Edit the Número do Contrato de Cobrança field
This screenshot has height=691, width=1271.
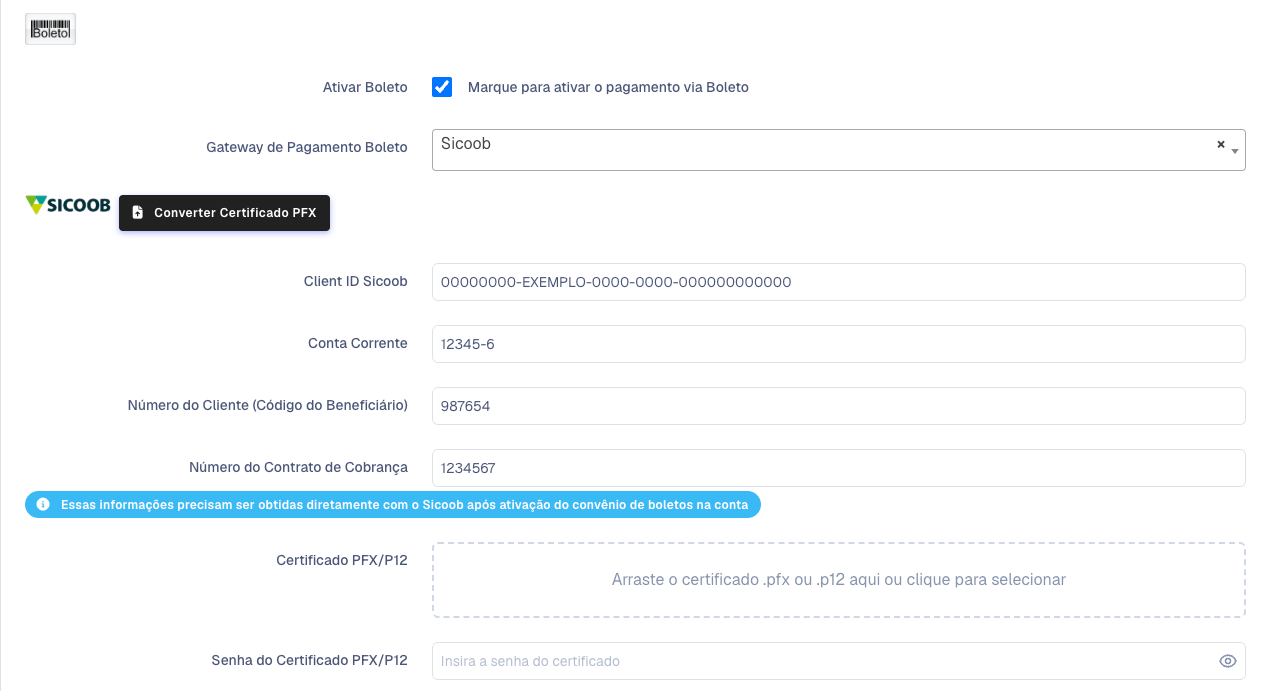838,468
